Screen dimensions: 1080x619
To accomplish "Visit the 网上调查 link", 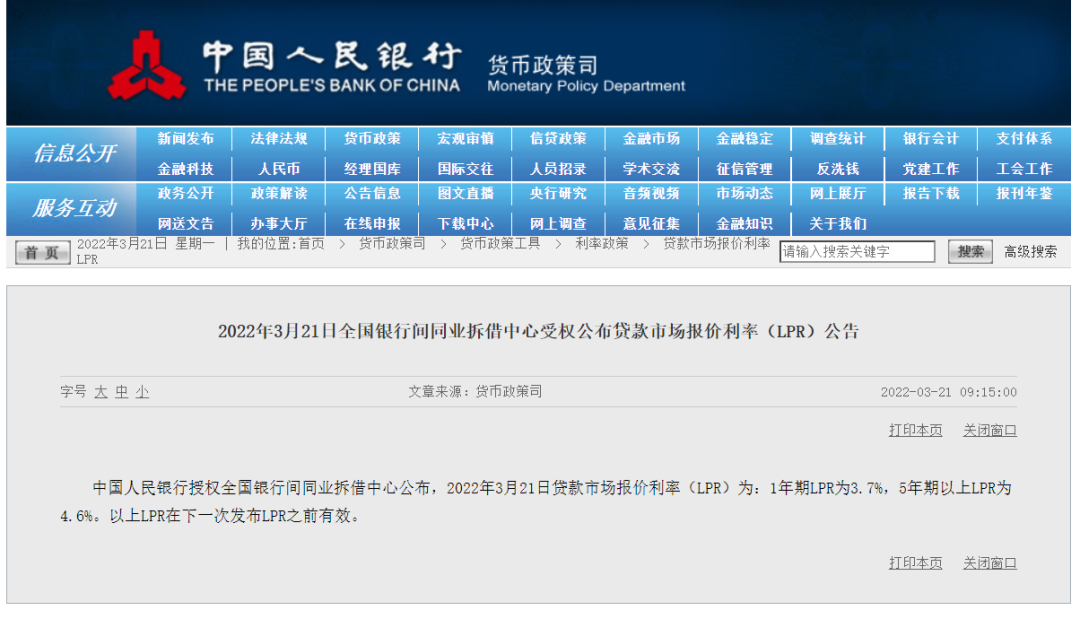I will (558, 224).
